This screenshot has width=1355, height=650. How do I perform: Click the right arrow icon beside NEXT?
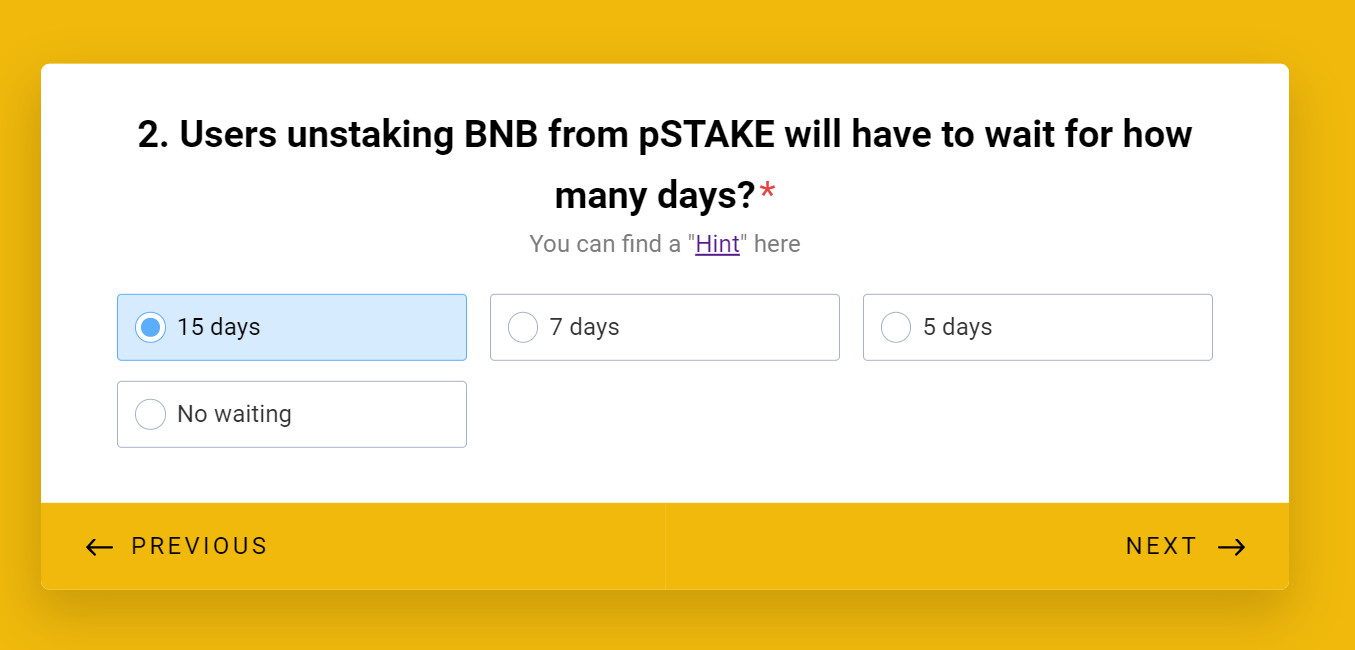click(1231, 547)
